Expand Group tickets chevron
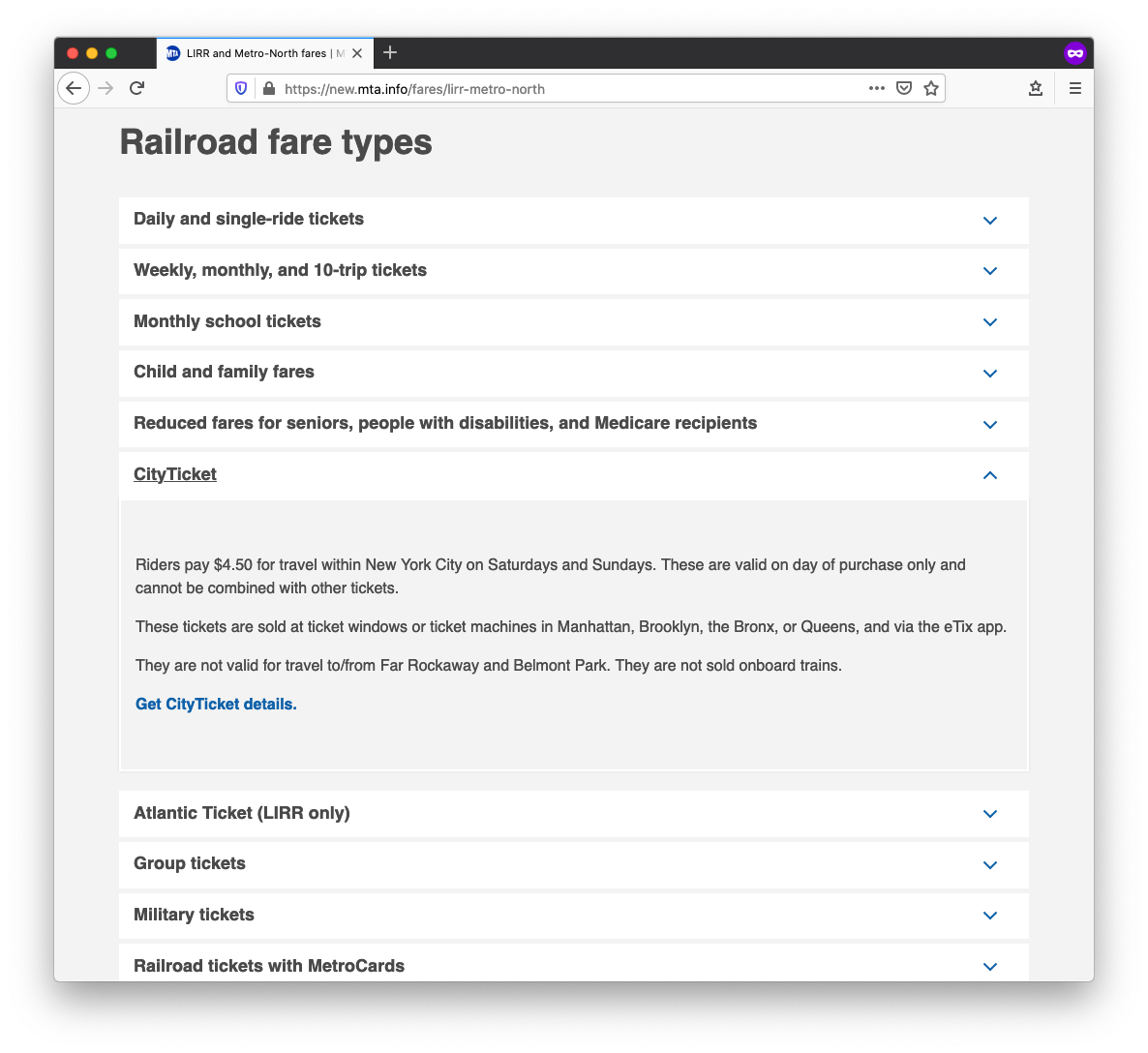 click(x=990, y=865)
